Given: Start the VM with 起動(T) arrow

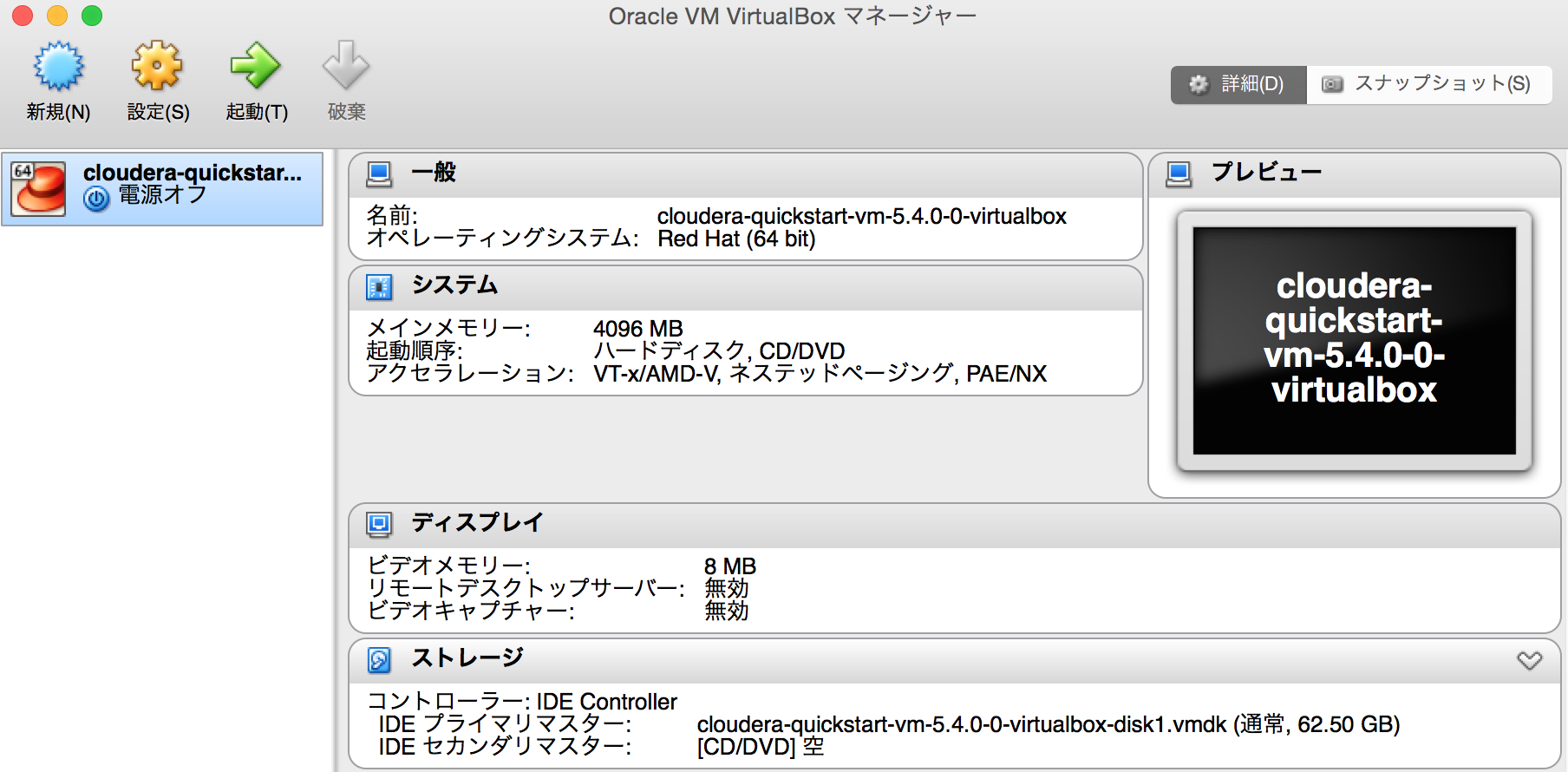Looking at the screenshot, I should point(255,65).
